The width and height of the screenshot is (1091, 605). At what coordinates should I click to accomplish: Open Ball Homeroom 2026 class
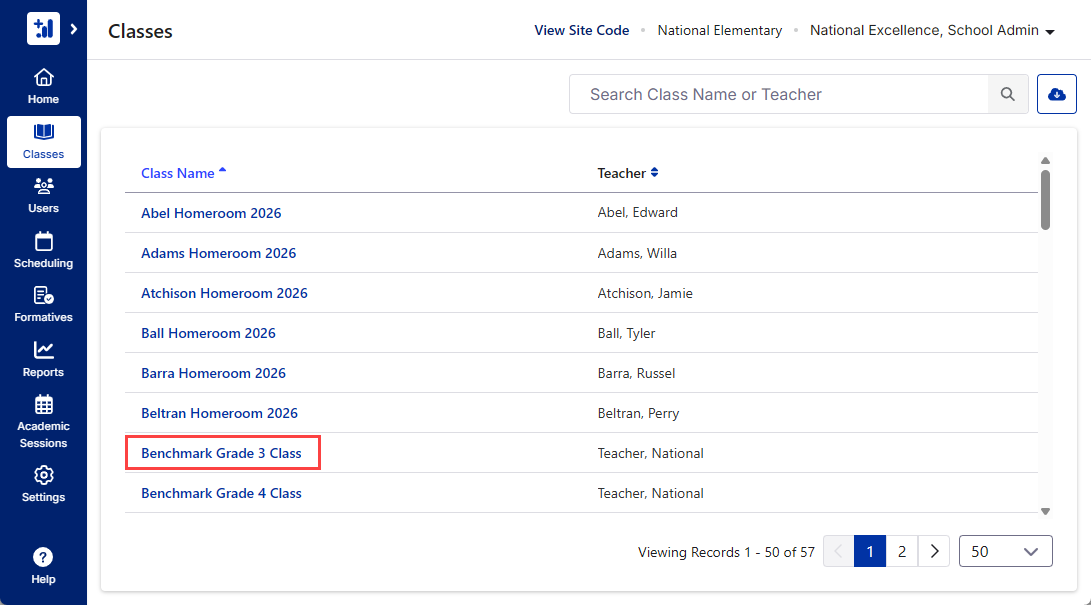pyautogui.click(x=208, y=333)
